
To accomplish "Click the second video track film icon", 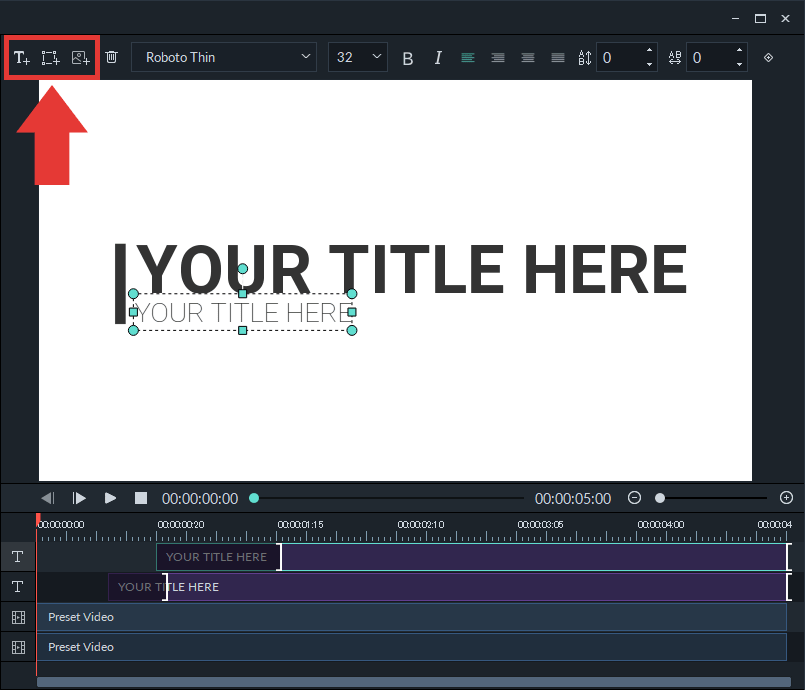I will coord(18,647).
